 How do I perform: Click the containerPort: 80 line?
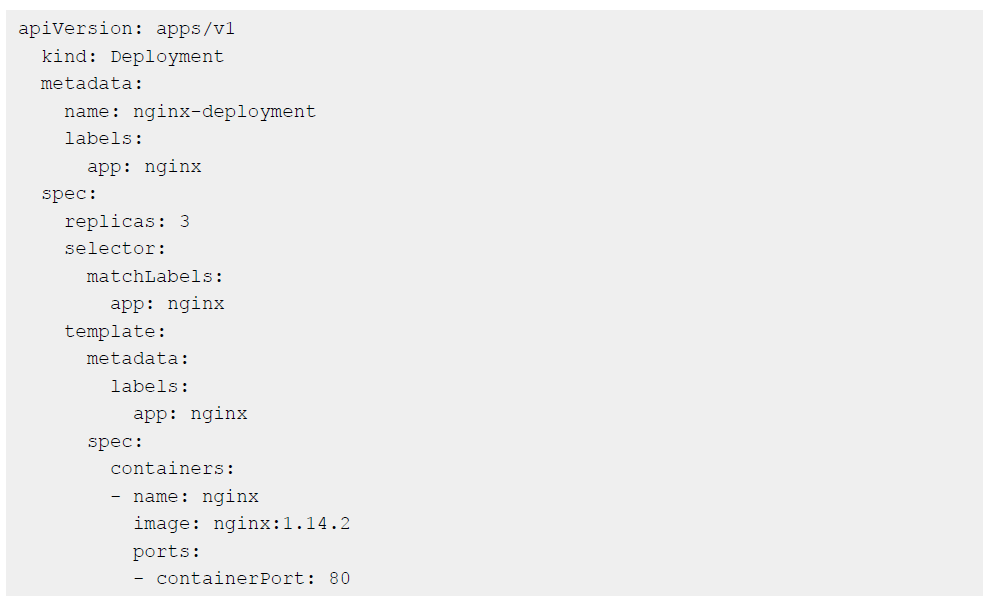pyautogui.click(x=252, y=578)
